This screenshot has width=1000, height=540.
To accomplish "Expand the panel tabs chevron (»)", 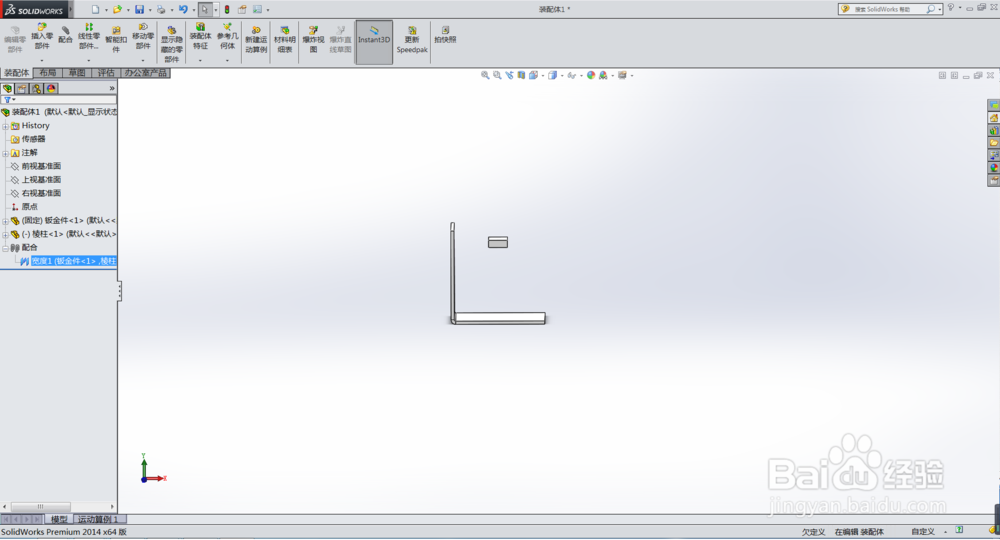I will click(112, 89).
